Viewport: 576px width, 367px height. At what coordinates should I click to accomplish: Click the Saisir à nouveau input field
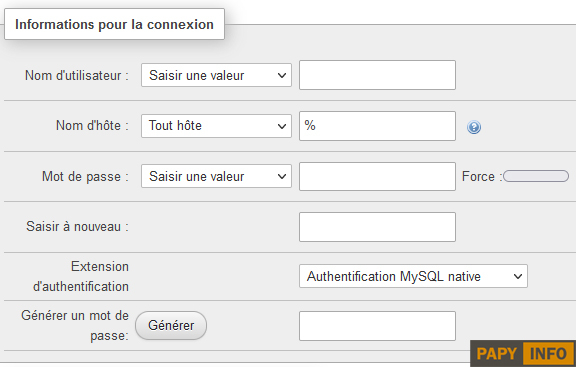click(377, 227)
